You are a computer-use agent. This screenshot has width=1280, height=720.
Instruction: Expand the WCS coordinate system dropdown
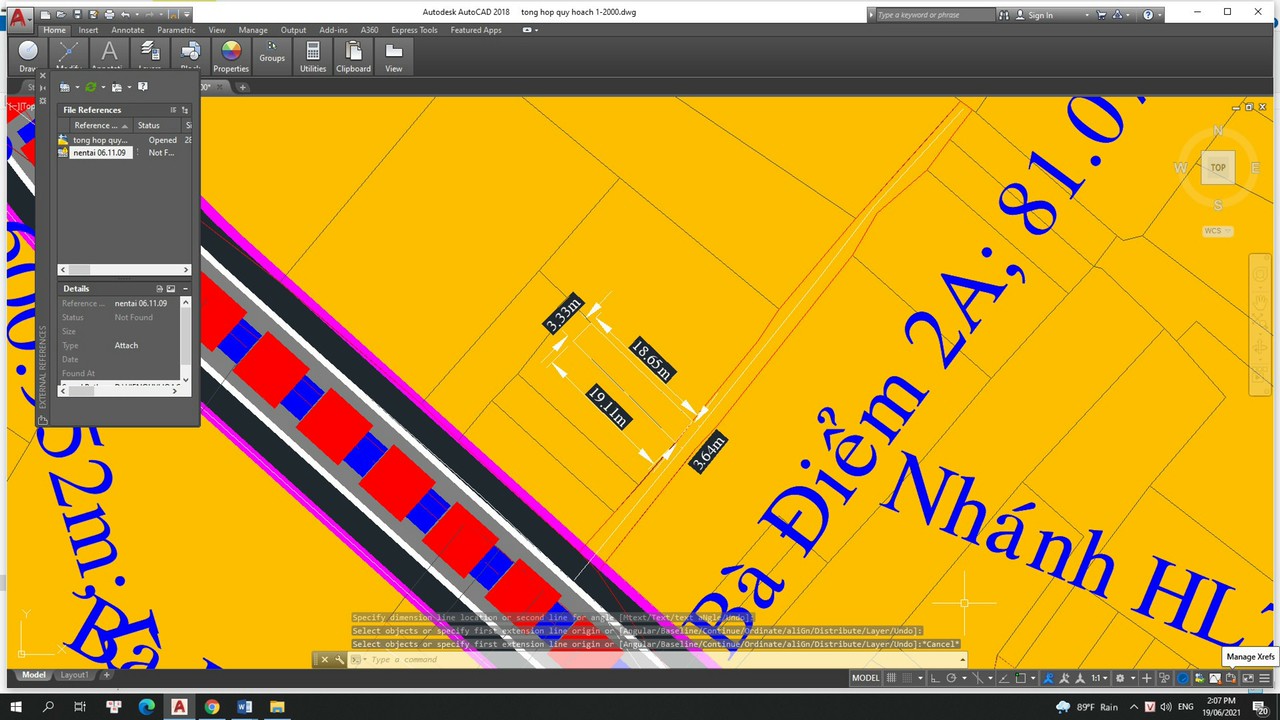pos(1217,231)
